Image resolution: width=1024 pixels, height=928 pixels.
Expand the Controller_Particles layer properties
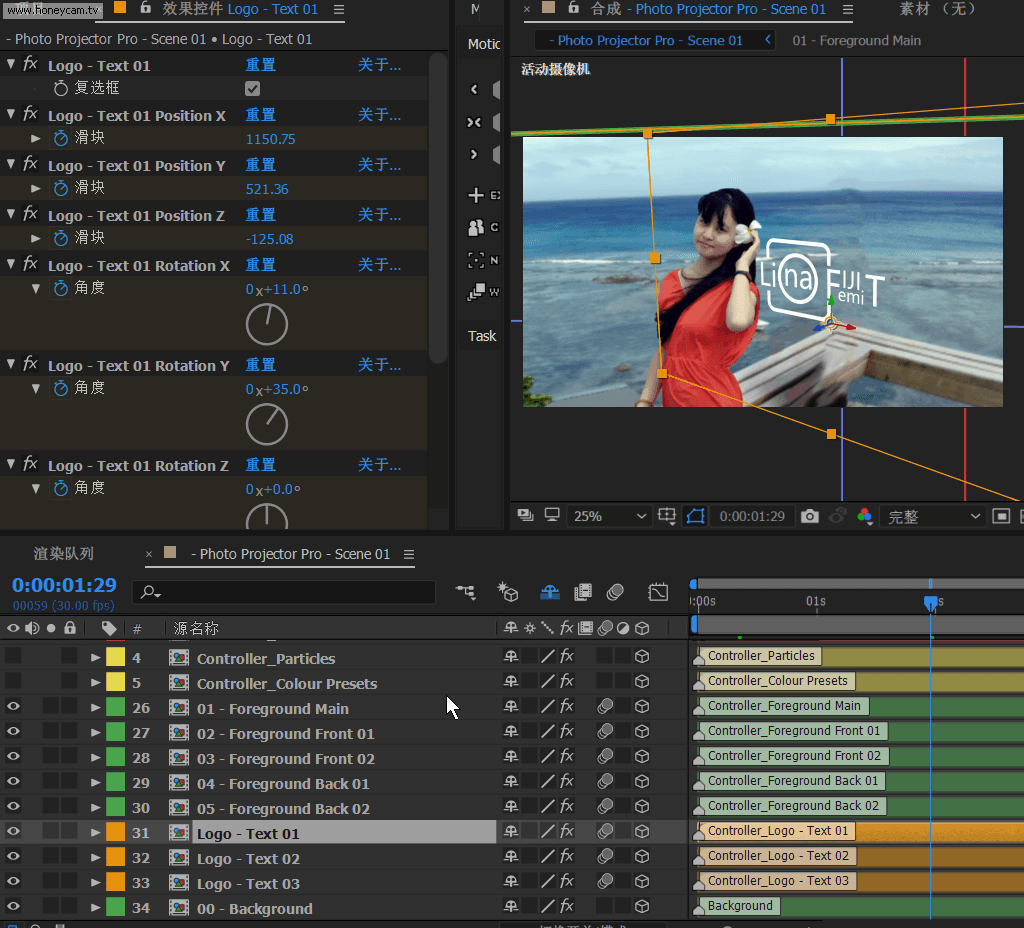pos(96,658)
